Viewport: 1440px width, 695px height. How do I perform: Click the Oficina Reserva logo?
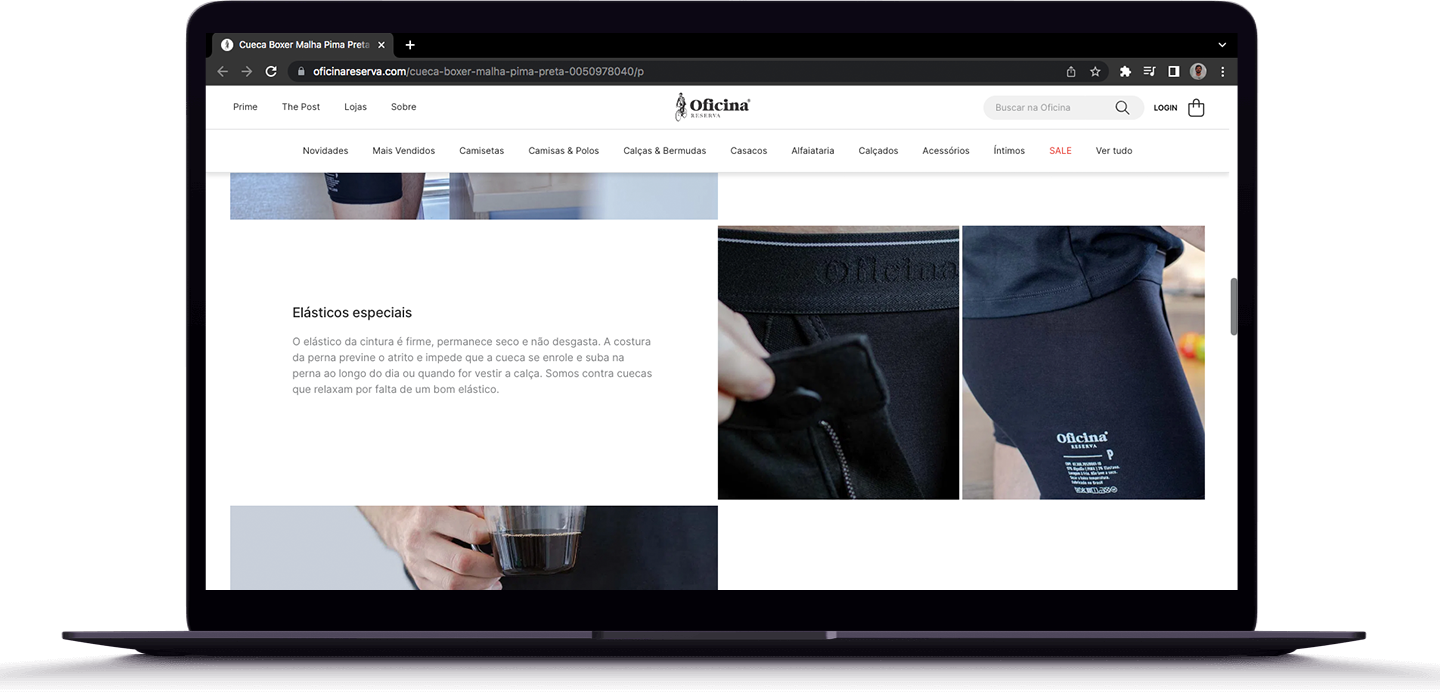point(712,107)
